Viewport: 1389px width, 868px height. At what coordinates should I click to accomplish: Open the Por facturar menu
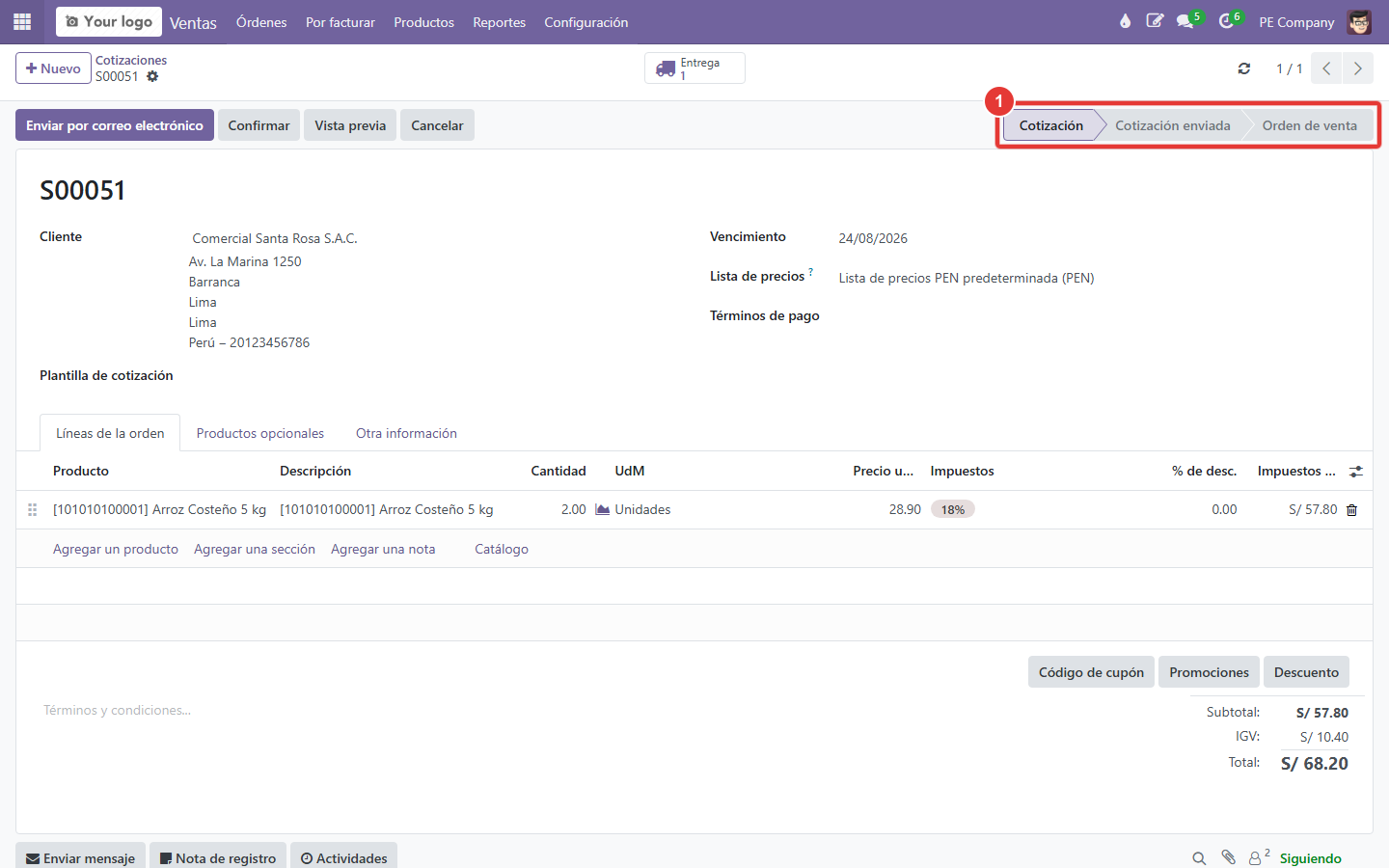tap(340, 22)
